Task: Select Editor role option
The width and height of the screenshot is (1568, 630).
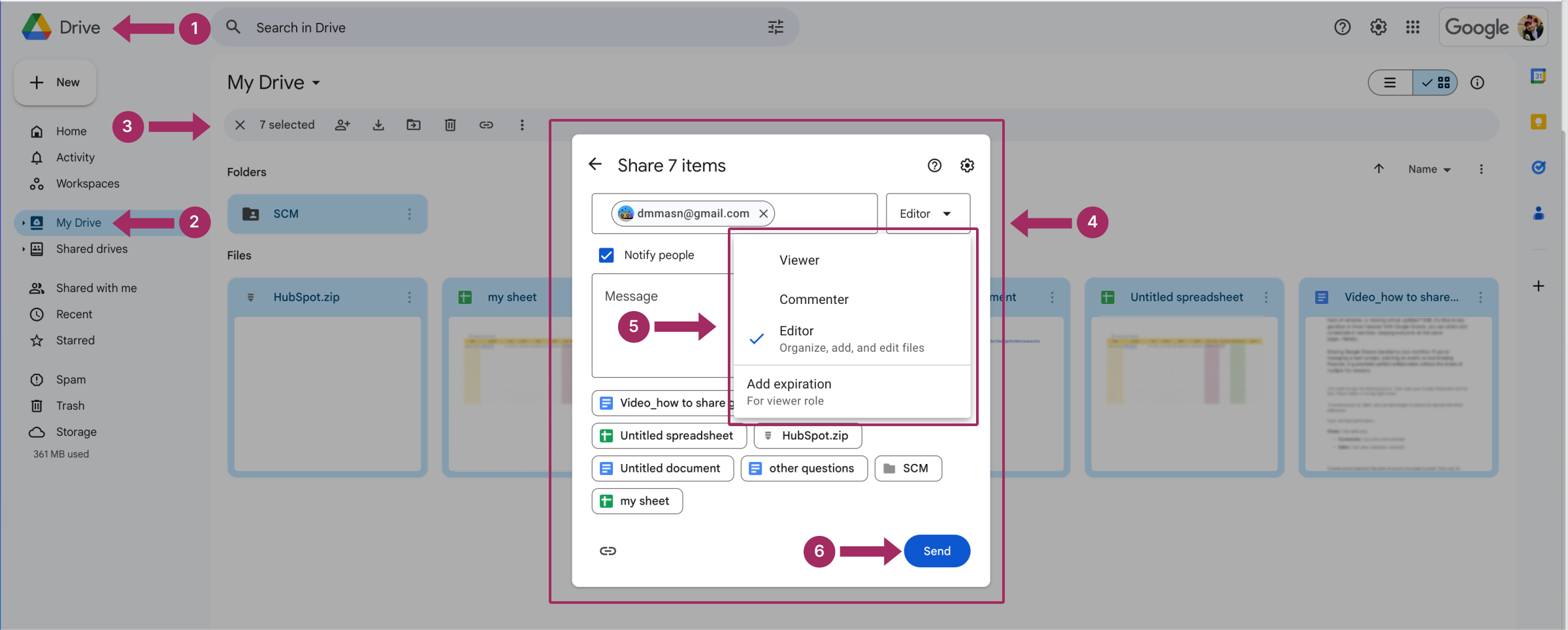Action: 852,339
